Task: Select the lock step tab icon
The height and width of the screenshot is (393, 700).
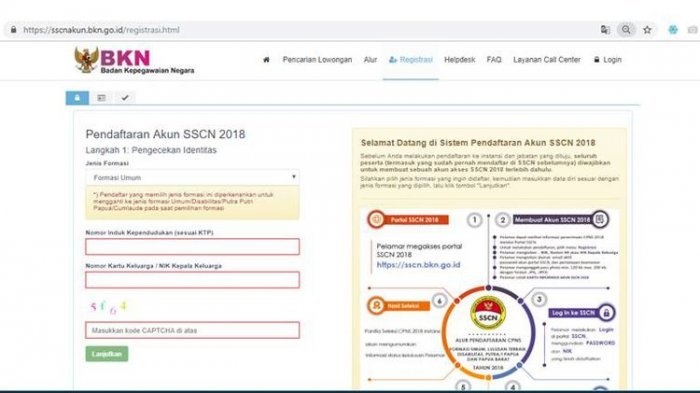Action: [77, 98]
